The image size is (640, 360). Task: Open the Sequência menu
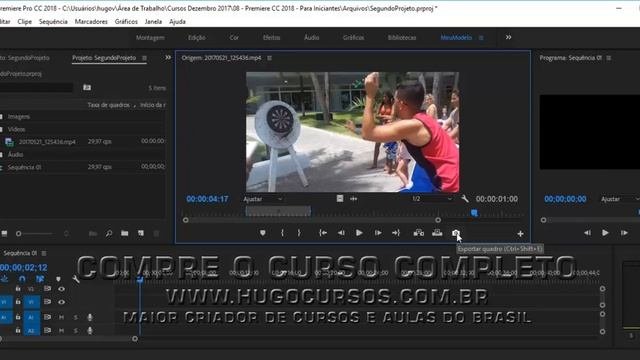(x=53, y=22)
